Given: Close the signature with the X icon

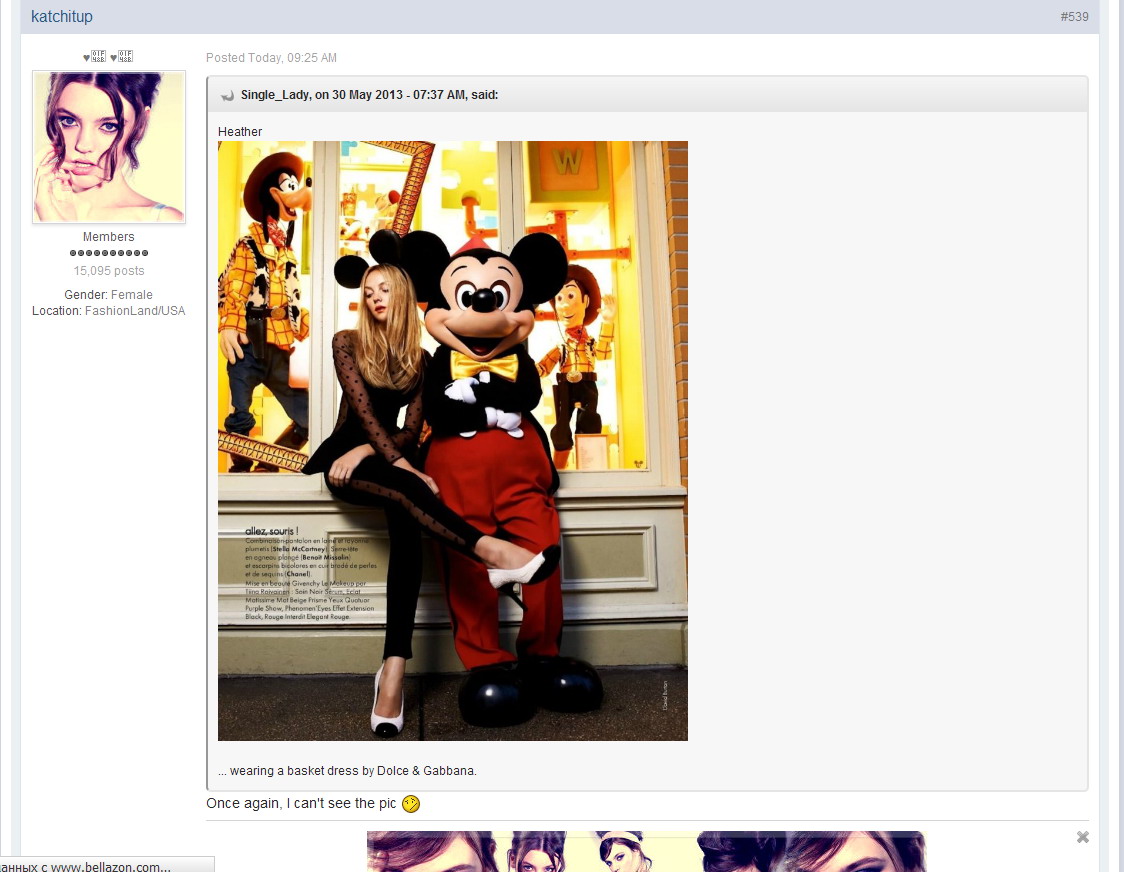Looking at the screenshot, I should [1082, 837].
